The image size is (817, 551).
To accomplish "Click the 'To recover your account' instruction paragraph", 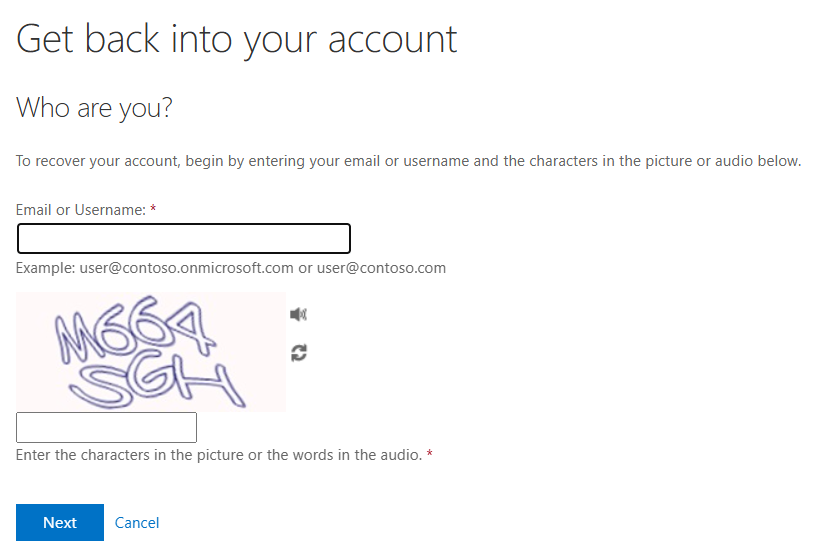I will pyautogui.click(x=408, y=161).
